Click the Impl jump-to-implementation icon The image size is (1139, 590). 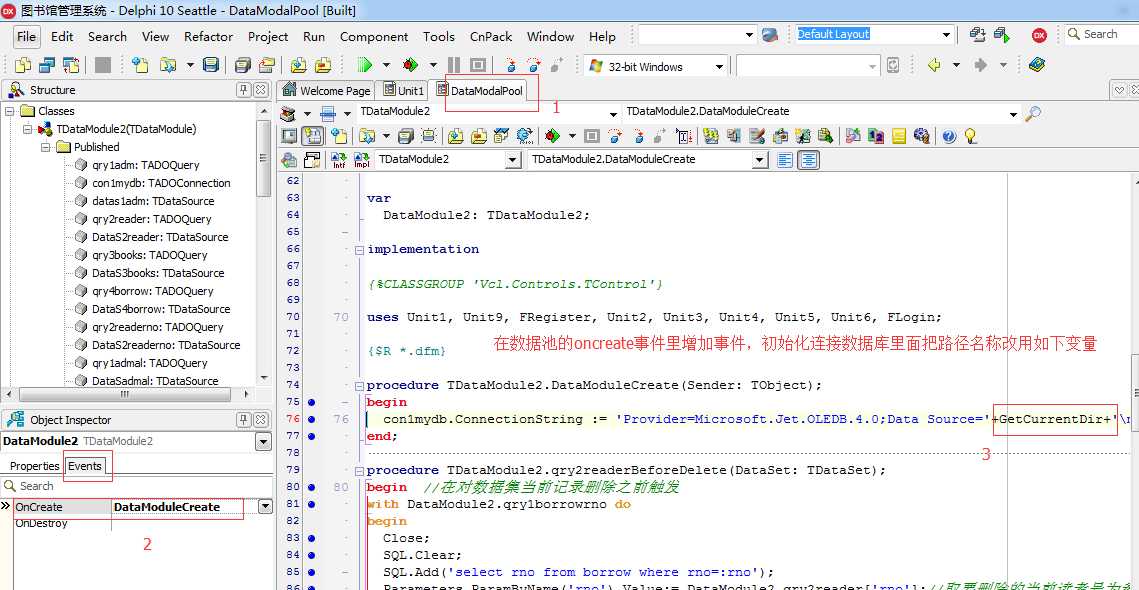coord(361,160)
